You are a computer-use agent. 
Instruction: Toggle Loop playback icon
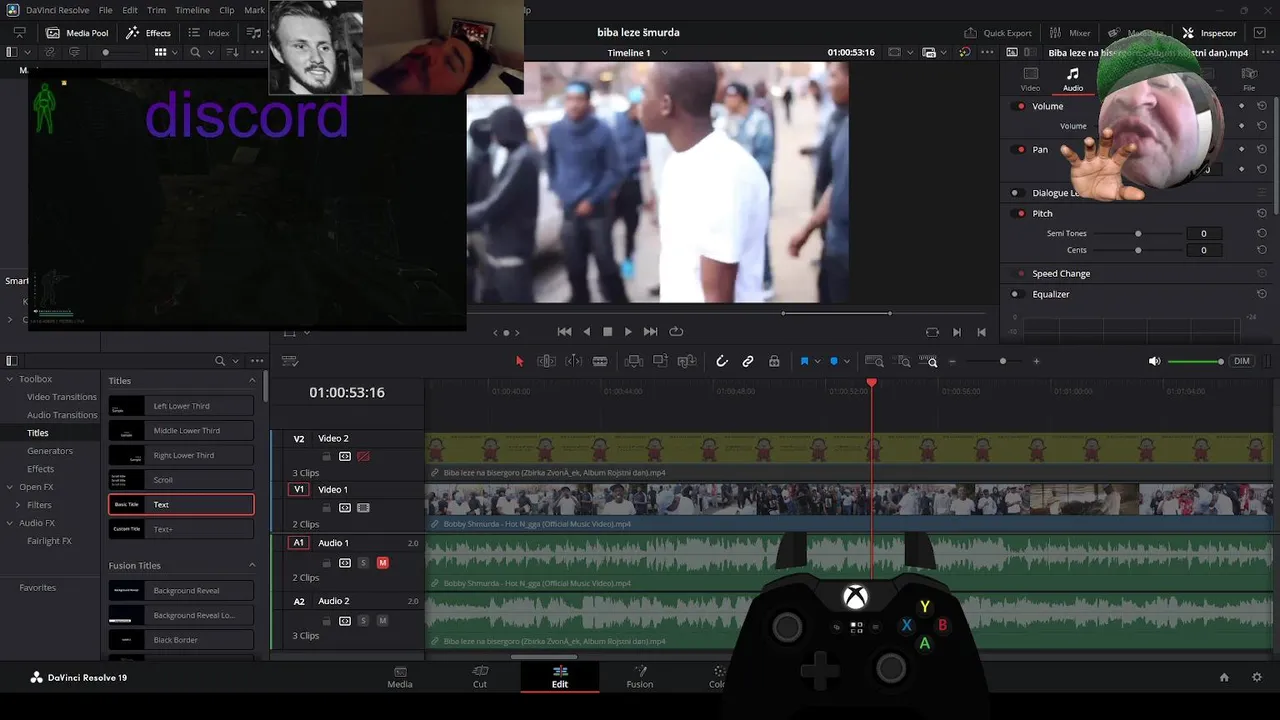676,332
